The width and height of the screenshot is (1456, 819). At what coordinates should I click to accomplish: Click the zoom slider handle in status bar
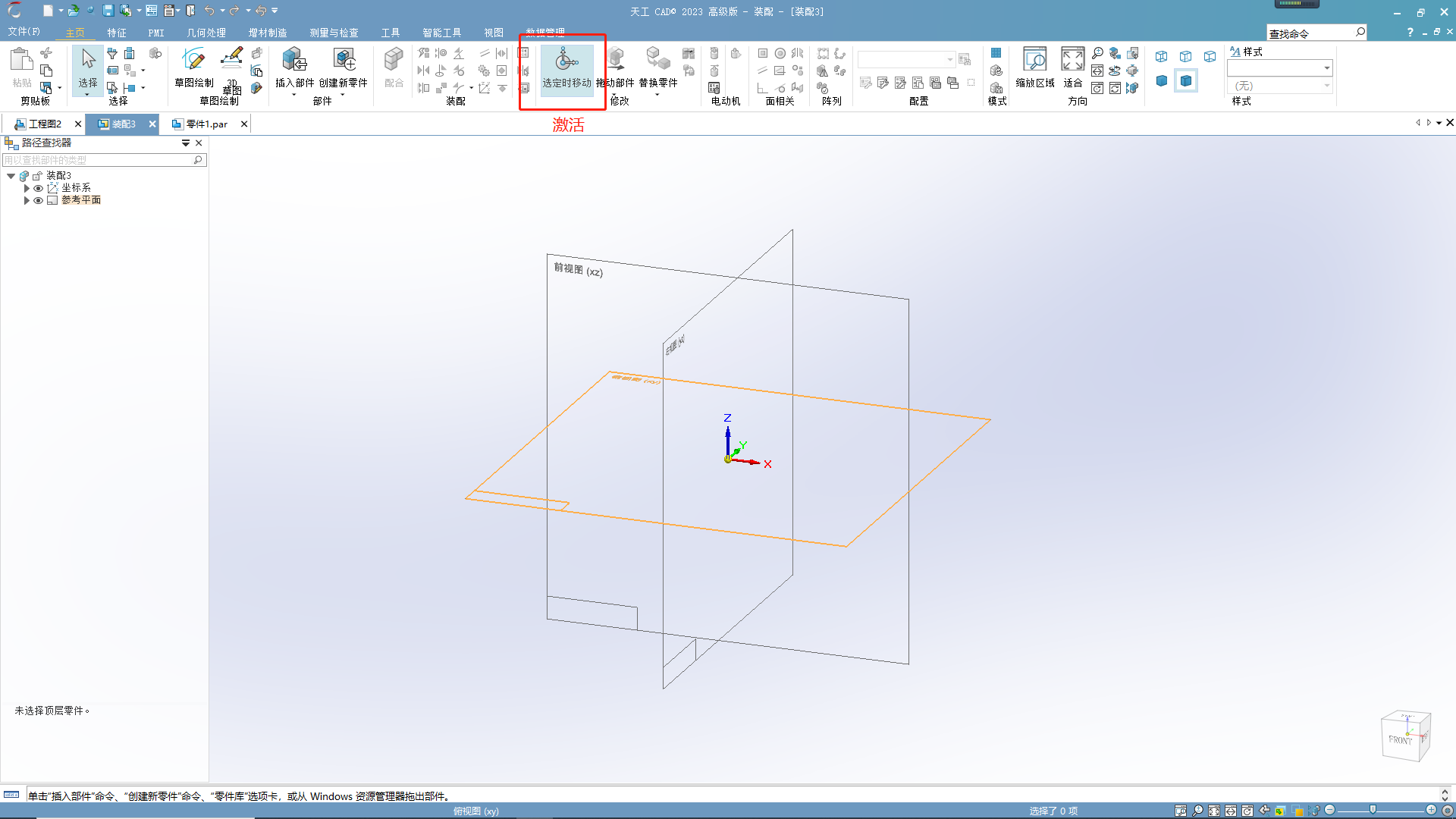[x=1373, y=811]
